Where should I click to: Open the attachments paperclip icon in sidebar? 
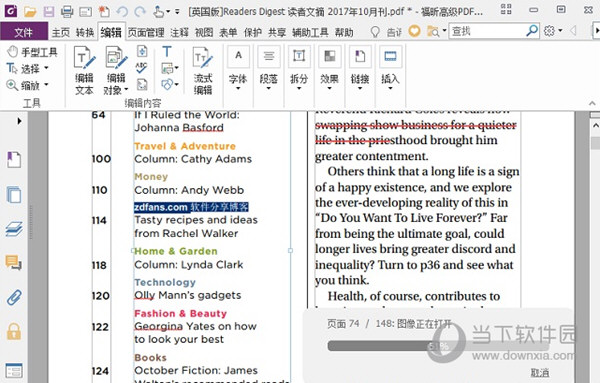point(14,297)
